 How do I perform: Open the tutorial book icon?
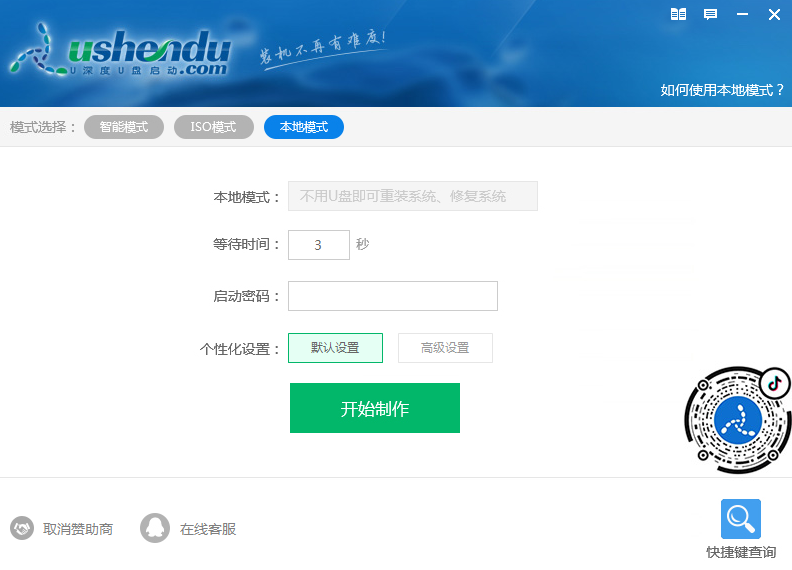(678, 14)
